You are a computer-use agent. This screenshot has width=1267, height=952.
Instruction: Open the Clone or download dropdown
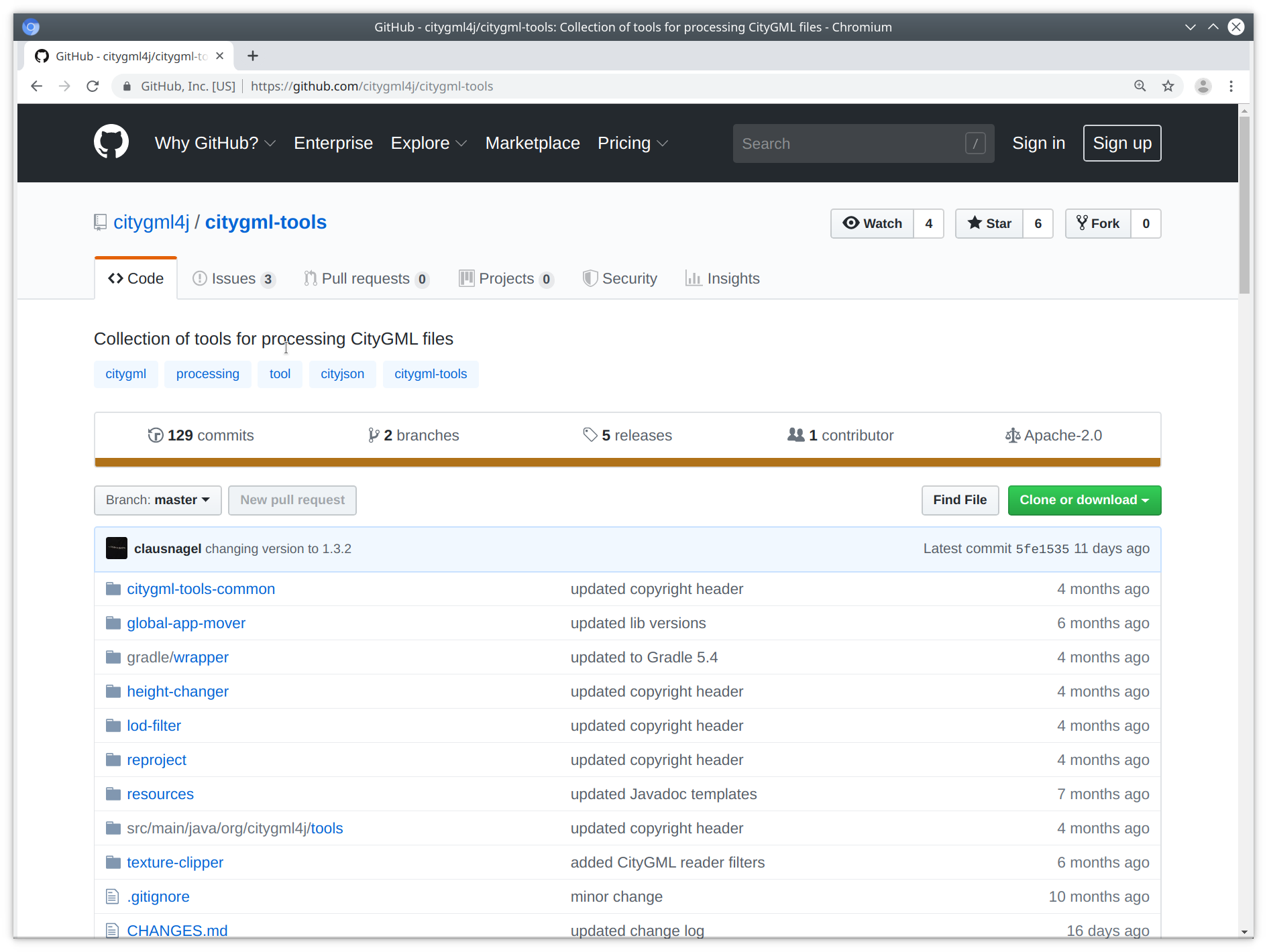(1085, 500)
